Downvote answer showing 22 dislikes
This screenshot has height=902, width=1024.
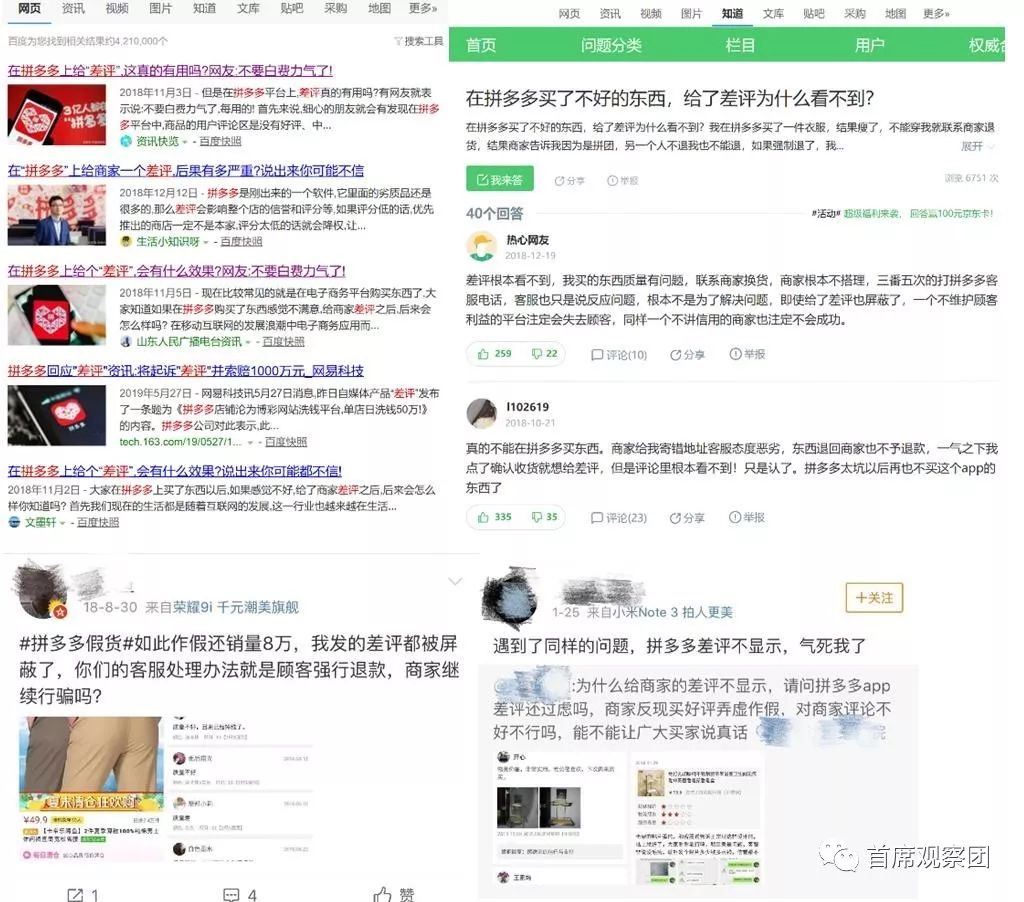(x=544, y=354)
